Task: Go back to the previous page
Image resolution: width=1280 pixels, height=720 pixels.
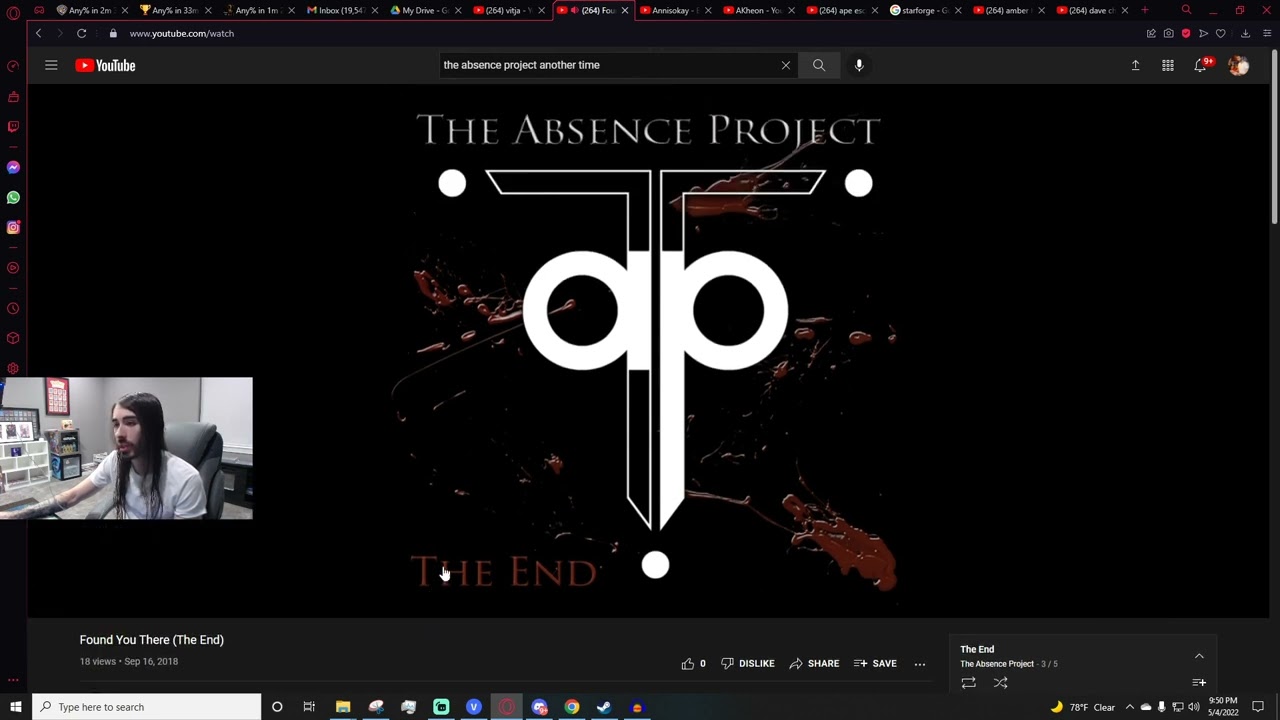Action: pyautogui.click(x=38, y=33)
